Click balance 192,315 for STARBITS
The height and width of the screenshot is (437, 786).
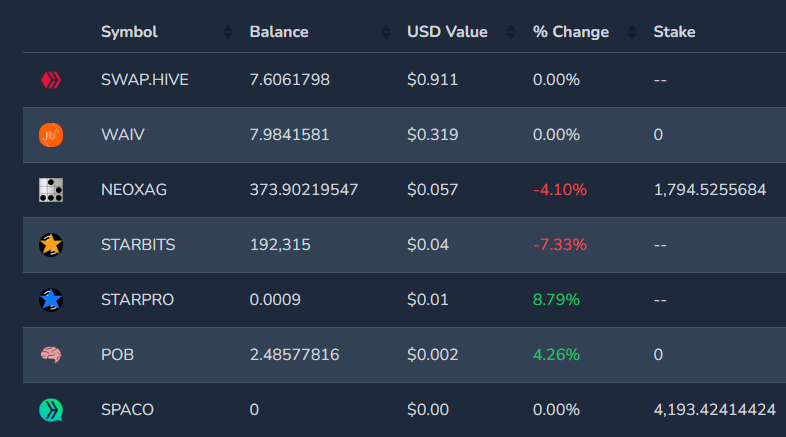[x=280, y=245]
